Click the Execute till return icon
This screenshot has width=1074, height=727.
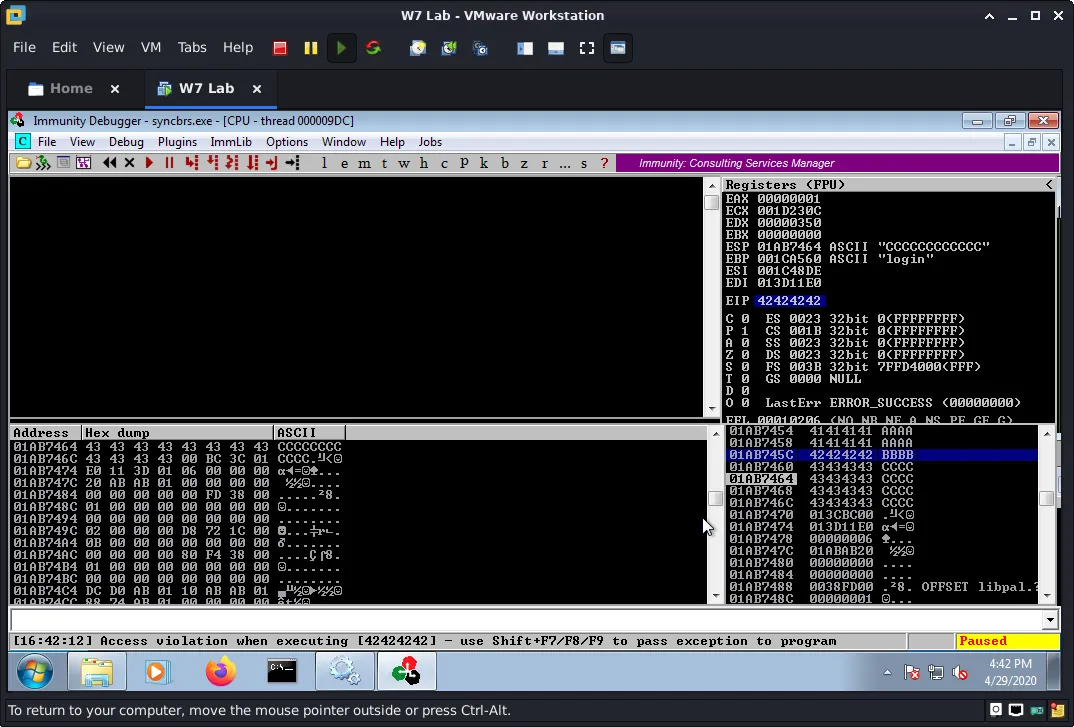point(272,163)
